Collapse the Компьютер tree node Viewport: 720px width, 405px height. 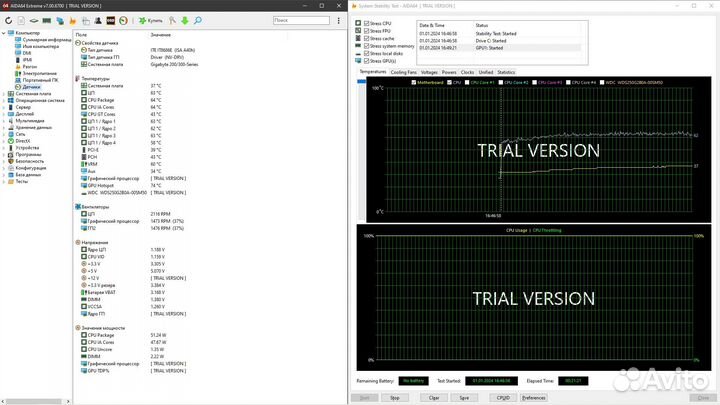(4, 33)
